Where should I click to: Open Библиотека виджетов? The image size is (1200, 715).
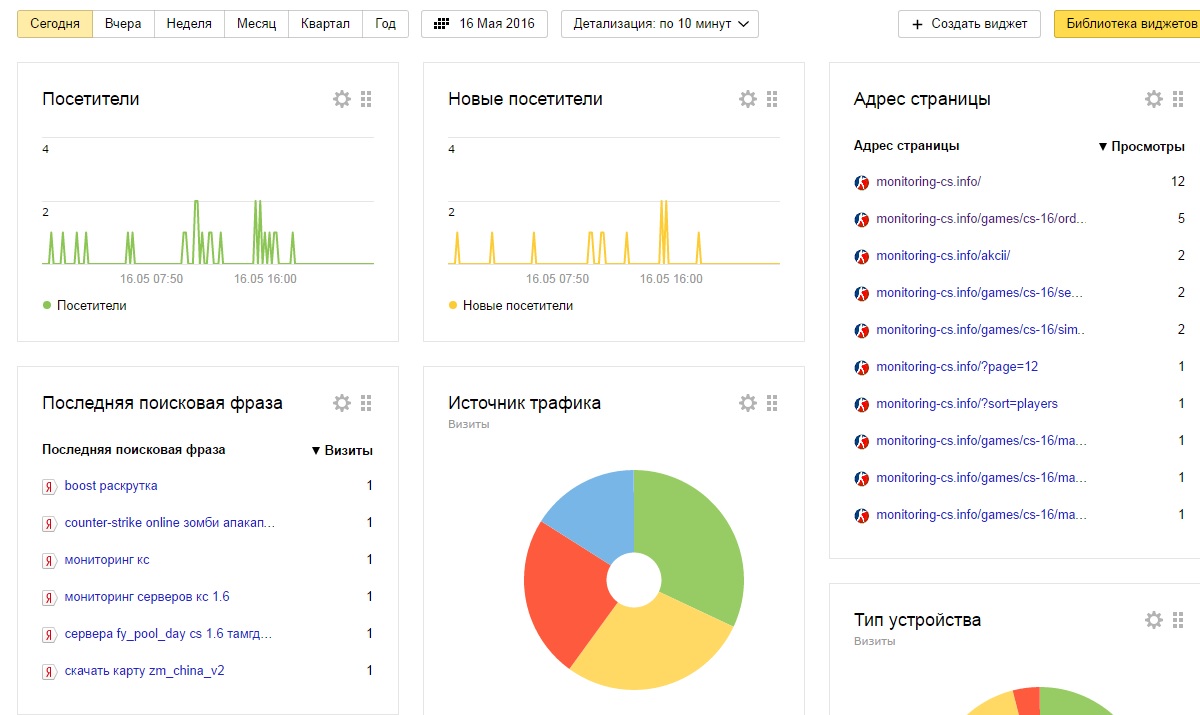click(1127, 24)
